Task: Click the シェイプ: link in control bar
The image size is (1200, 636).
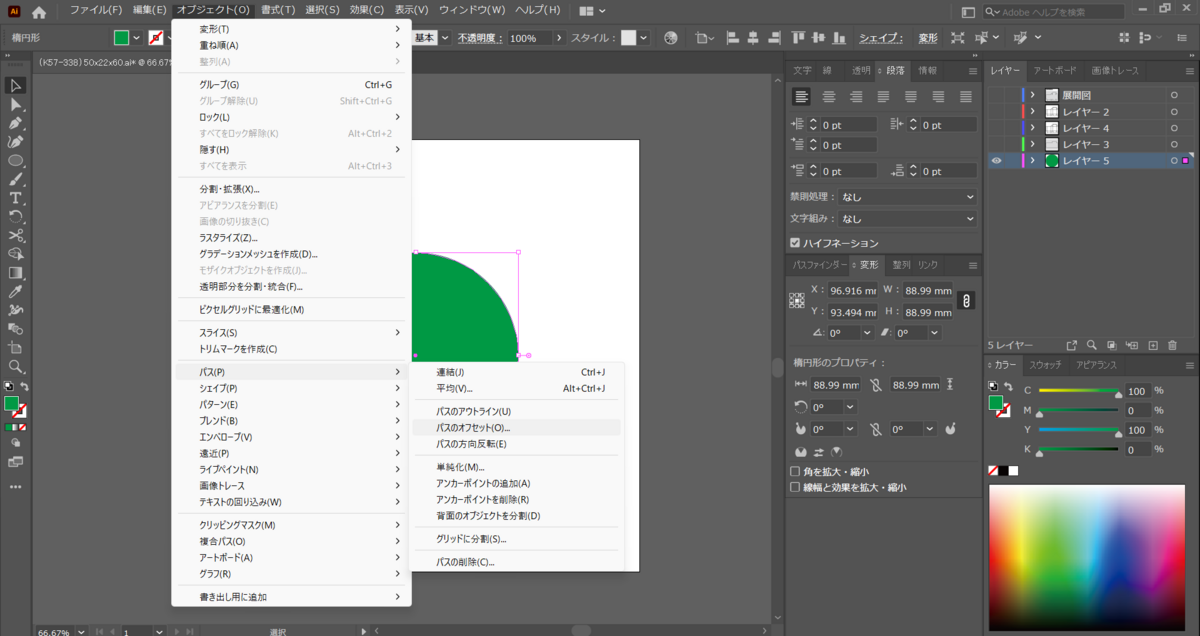Action: (881, 38)
